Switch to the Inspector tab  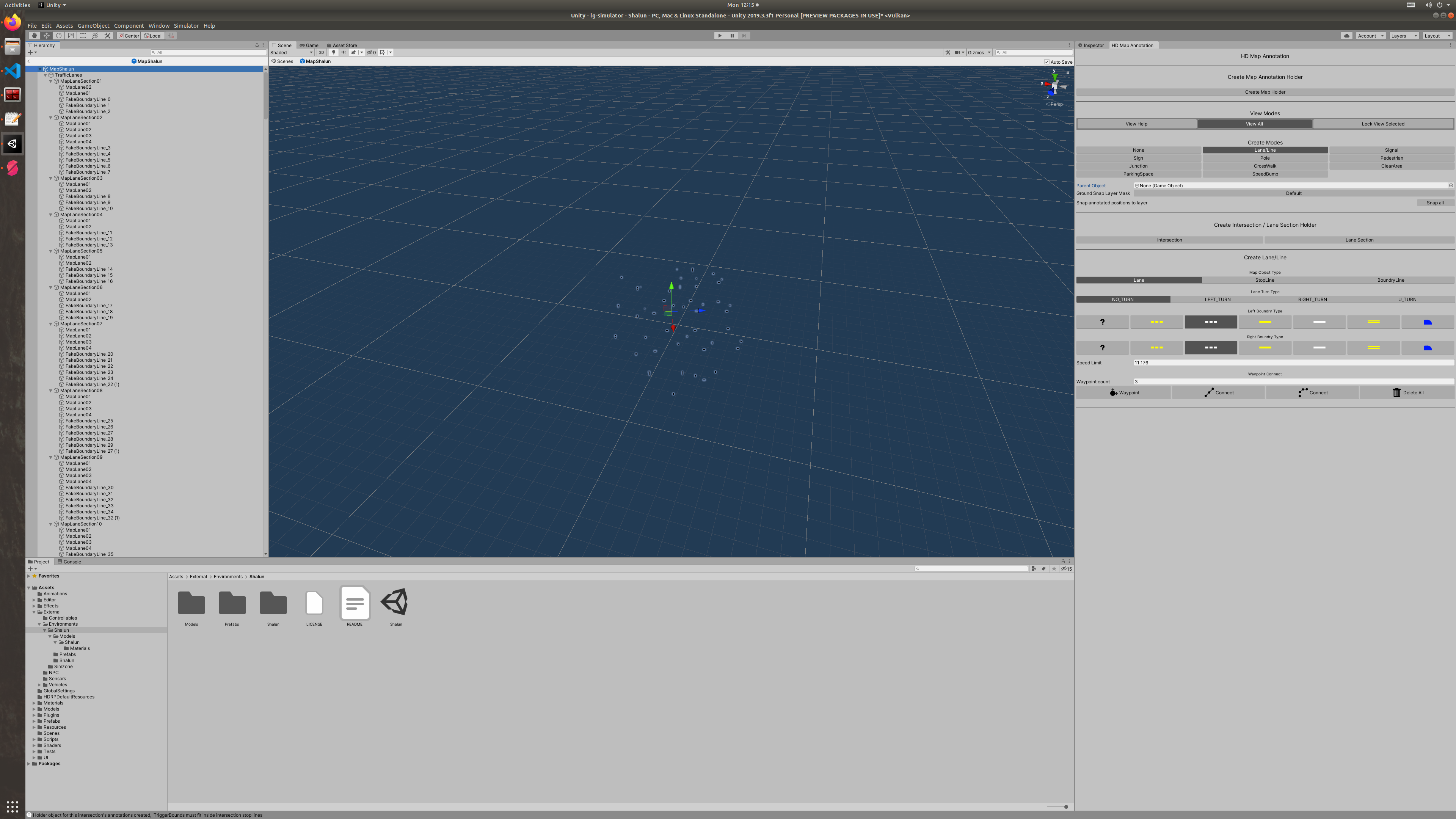1092,45
